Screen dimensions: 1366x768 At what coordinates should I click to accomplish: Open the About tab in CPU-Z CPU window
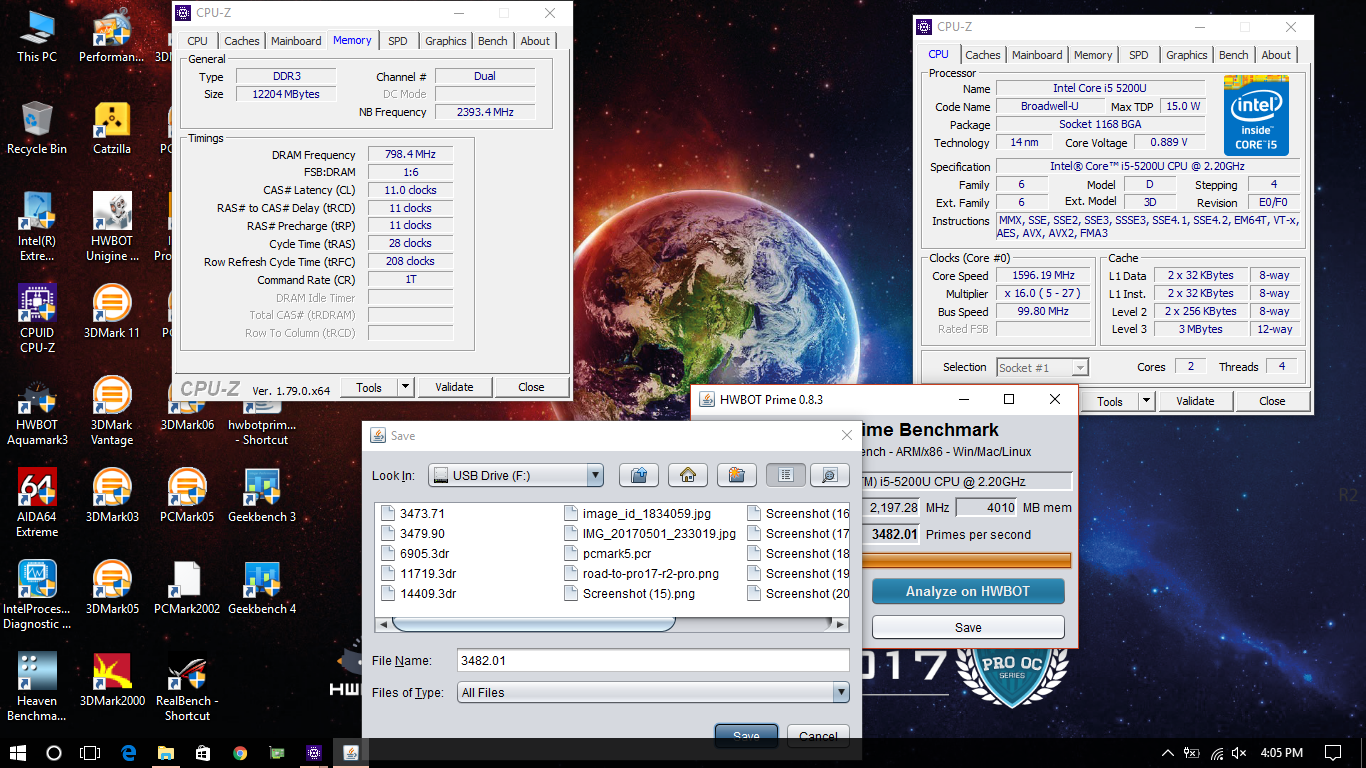(x=1276, y=55)
